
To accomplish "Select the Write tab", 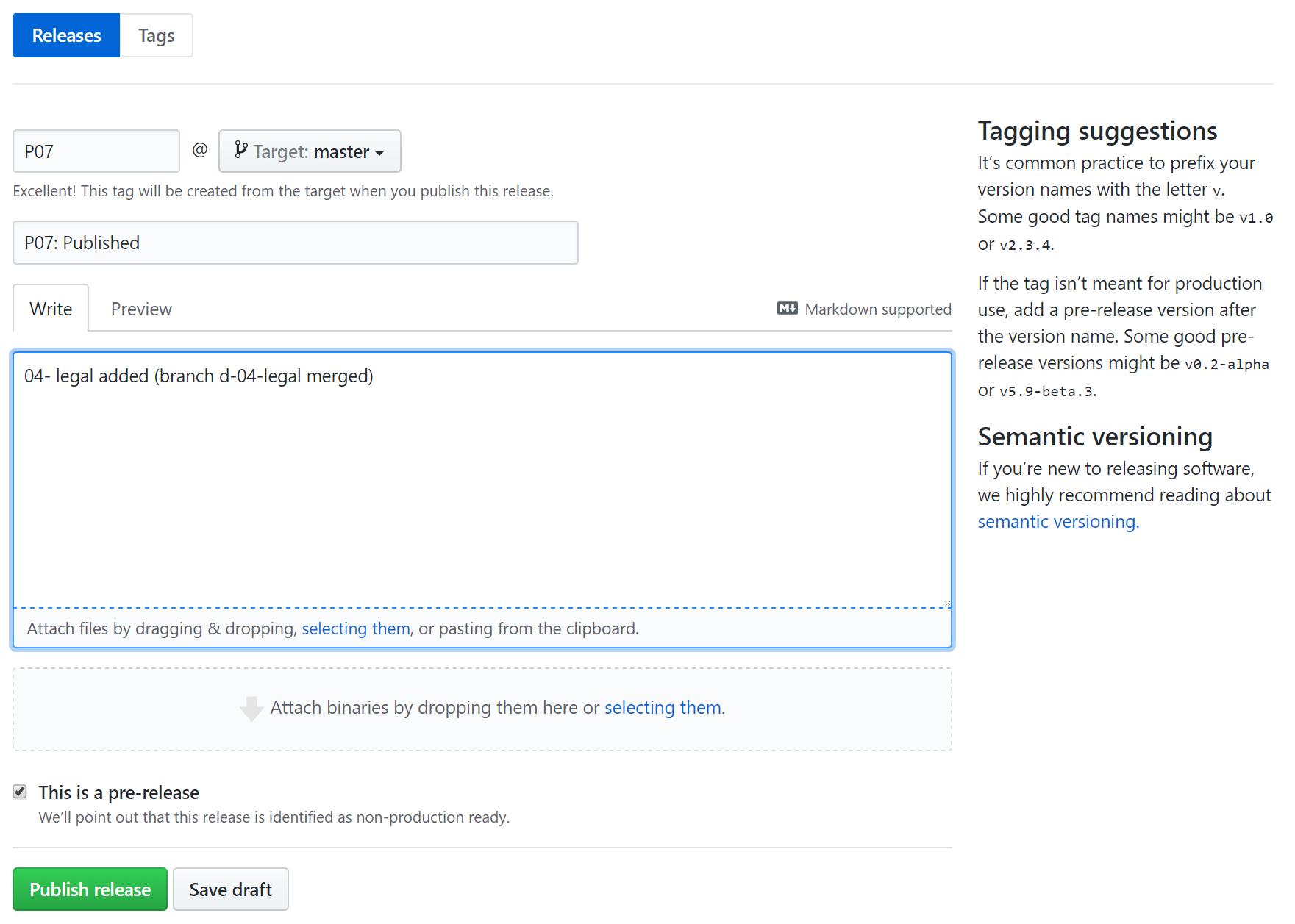I will coord(50,308).
